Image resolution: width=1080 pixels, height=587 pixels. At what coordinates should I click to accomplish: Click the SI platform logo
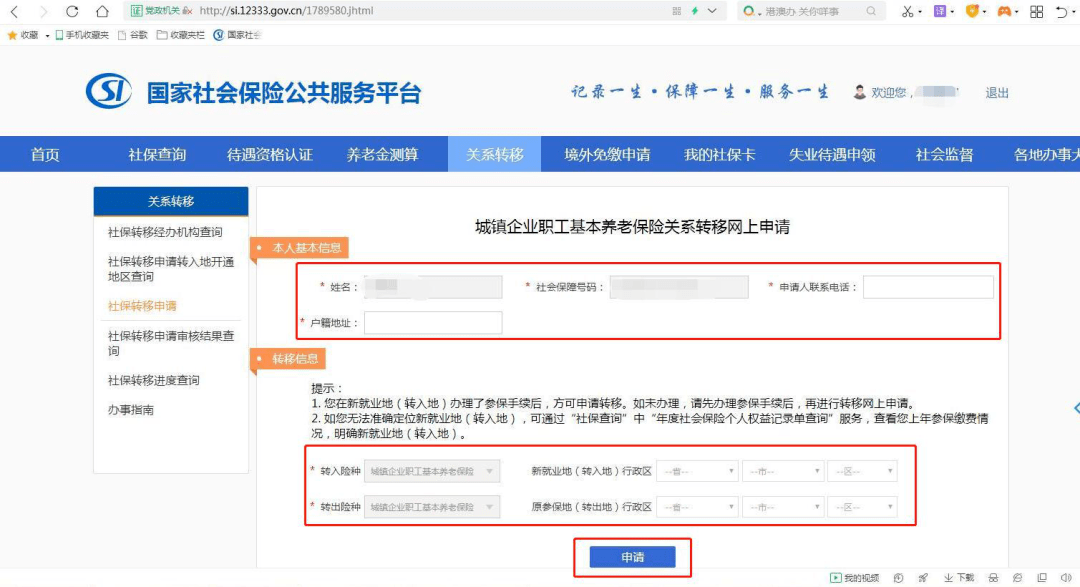tap(108, 91)
